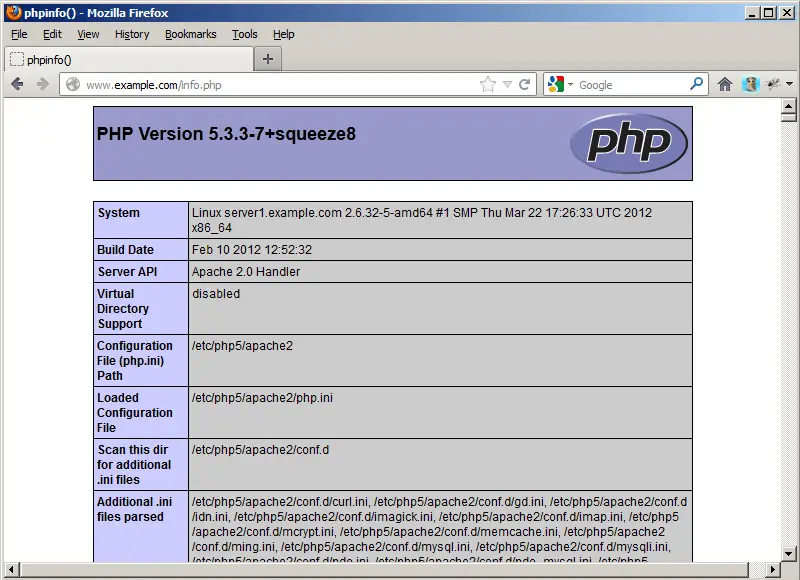Open a new tab with plus button

(268, 59)
